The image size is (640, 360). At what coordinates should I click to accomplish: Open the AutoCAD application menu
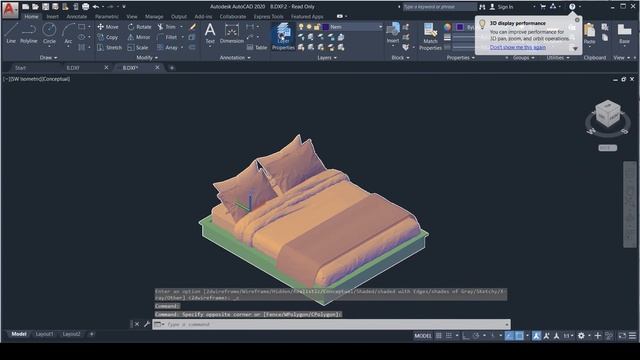coord(10,9)
